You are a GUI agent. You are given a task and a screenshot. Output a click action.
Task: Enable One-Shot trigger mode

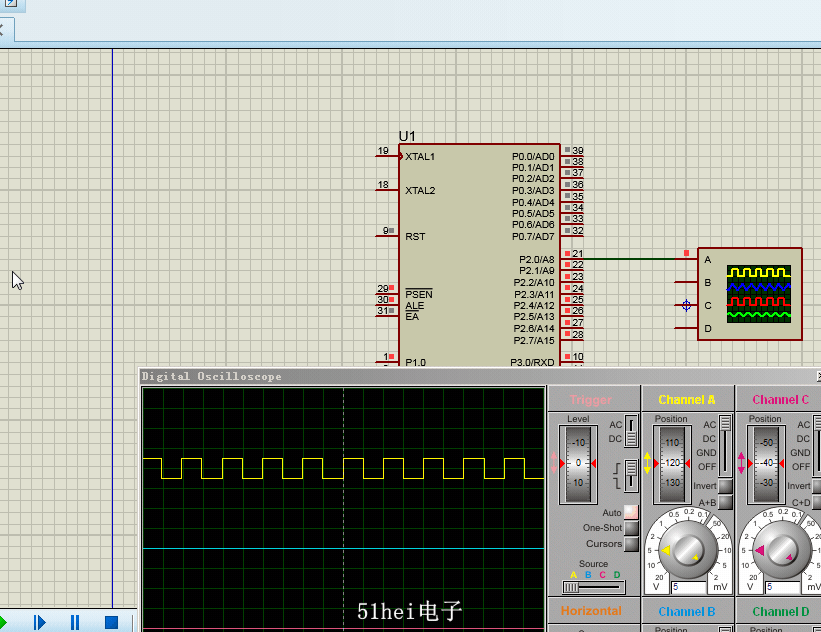pos(631,528)
